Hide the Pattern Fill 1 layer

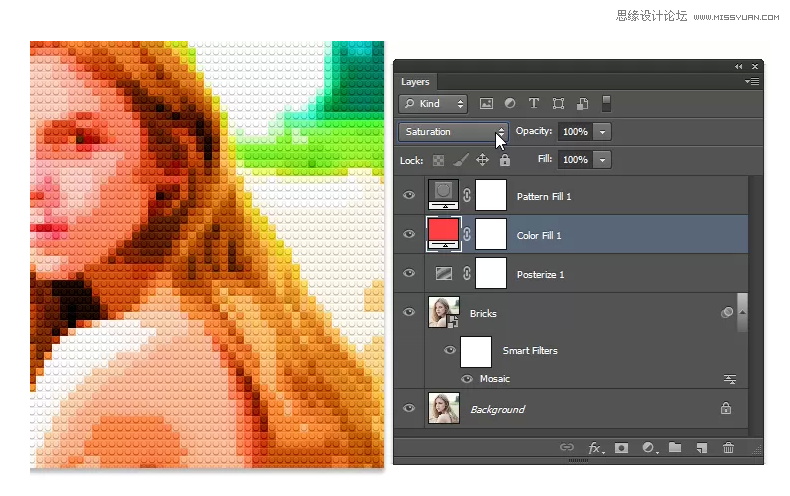pos(409,195)
